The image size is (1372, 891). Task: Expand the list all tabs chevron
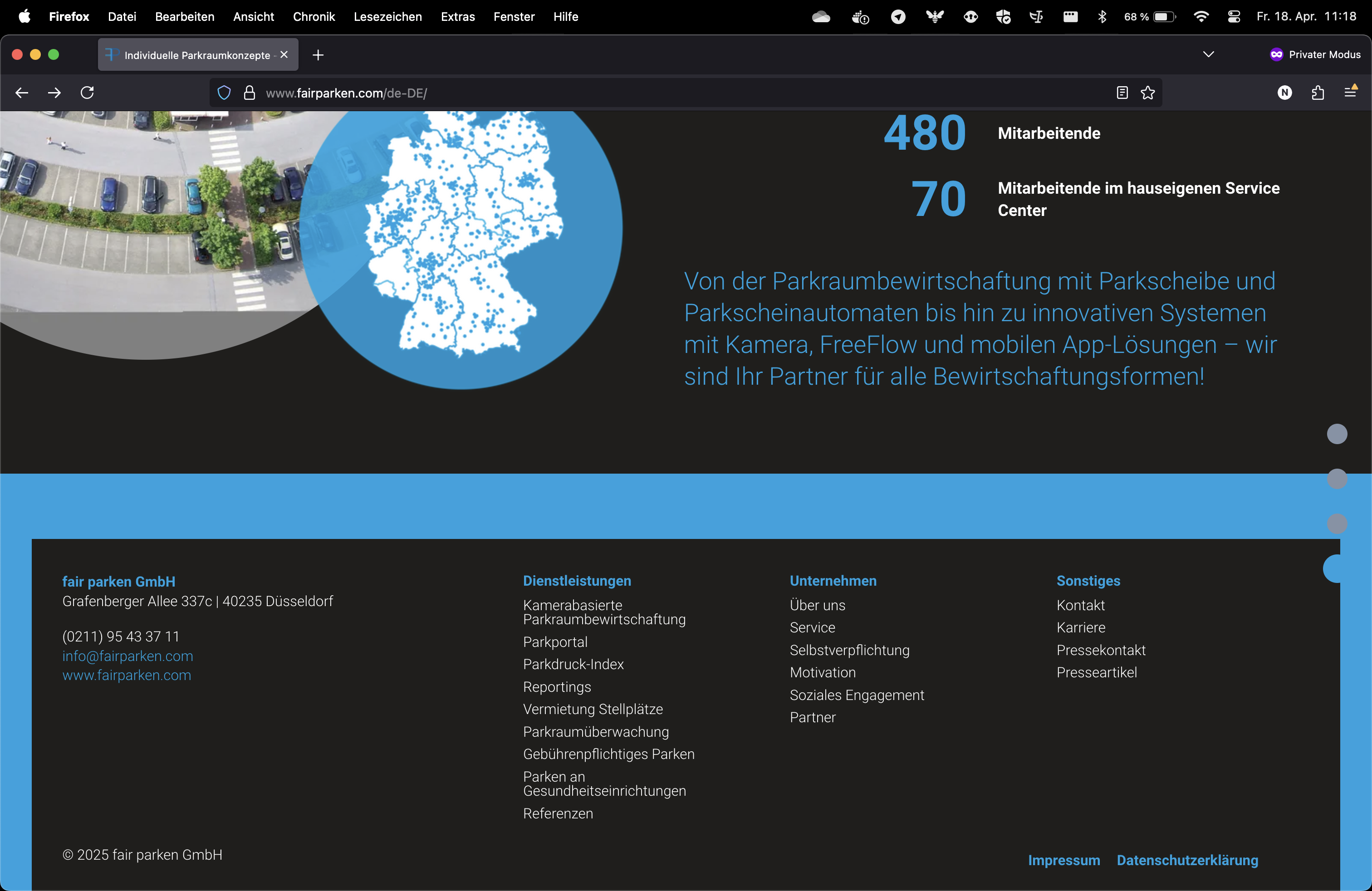pyautogui.click(x=1208, y=55)
